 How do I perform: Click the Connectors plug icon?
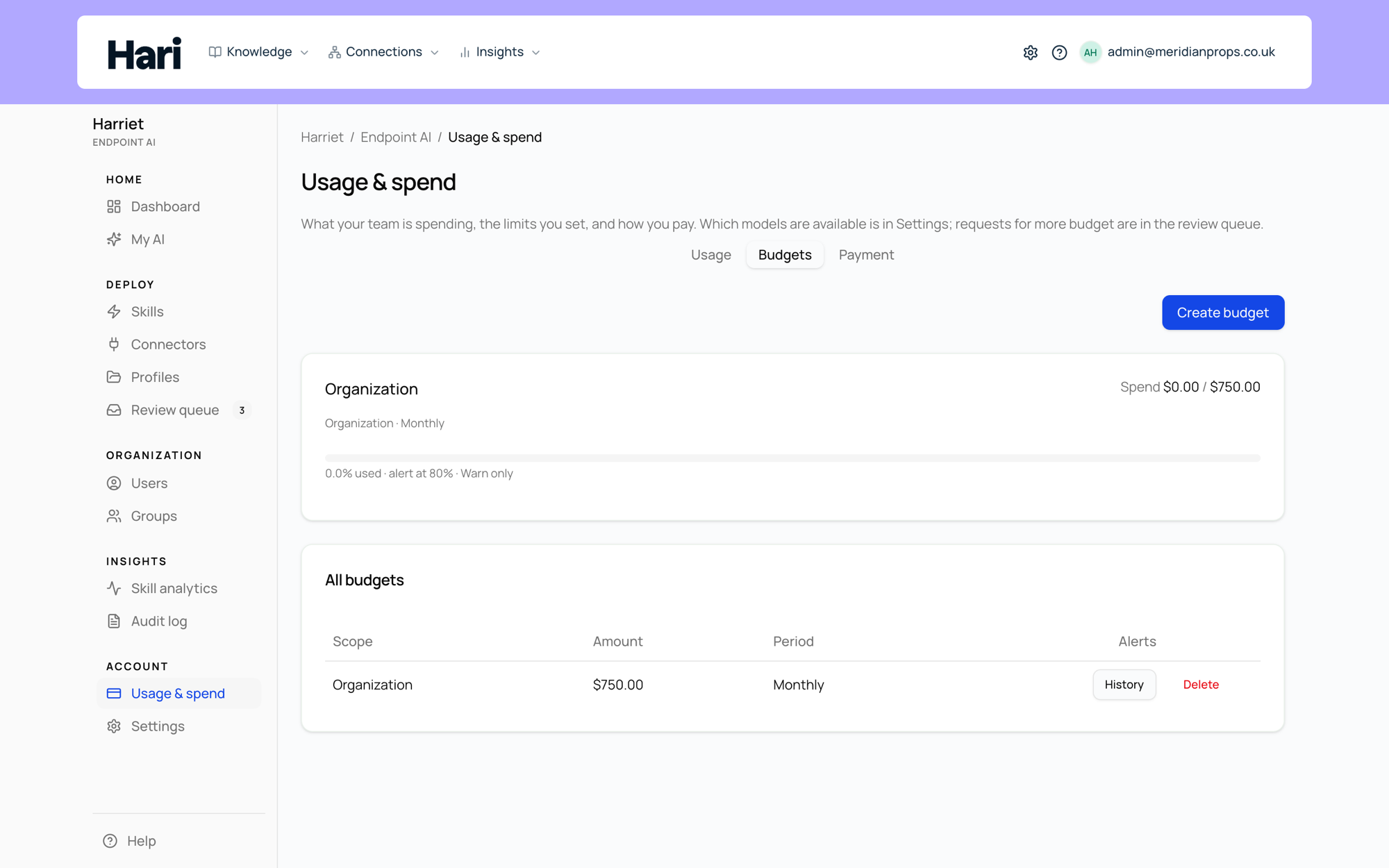pos(114,344)
